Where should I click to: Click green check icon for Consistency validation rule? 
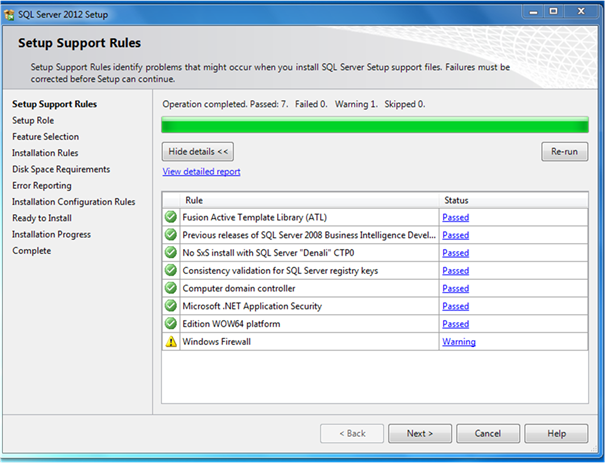click(171, 270)
